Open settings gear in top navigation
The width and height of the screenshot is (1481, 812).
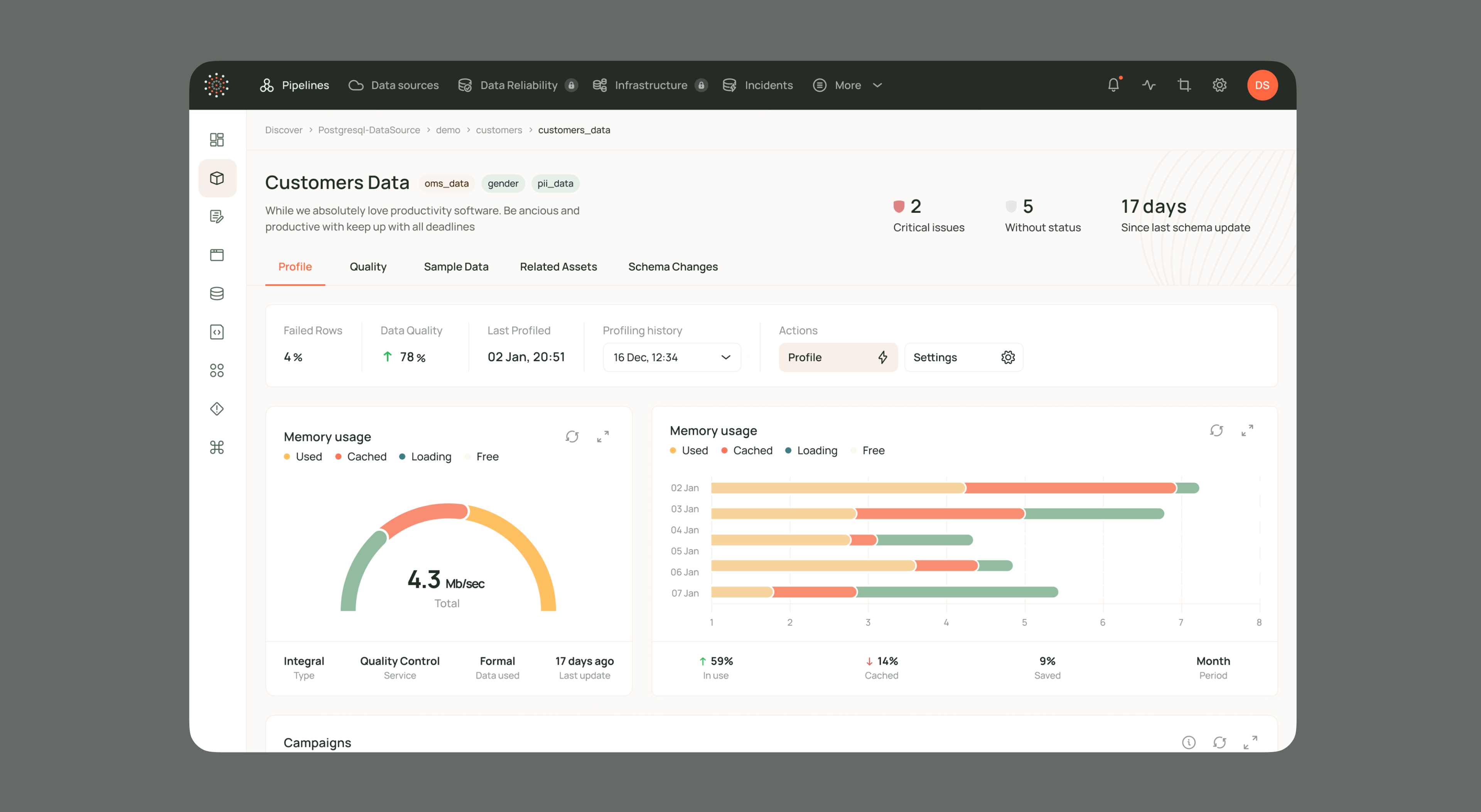[1220, 85]
